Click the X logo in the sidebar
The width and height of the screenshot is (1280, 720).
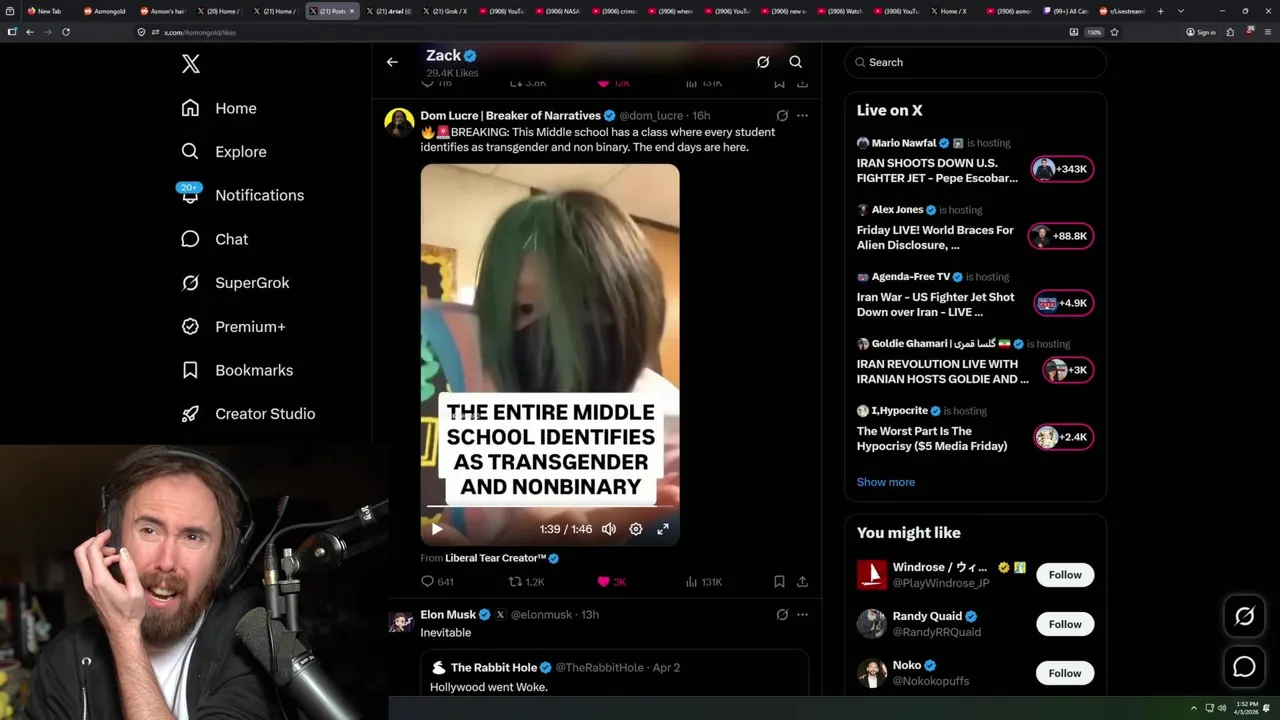191,64
